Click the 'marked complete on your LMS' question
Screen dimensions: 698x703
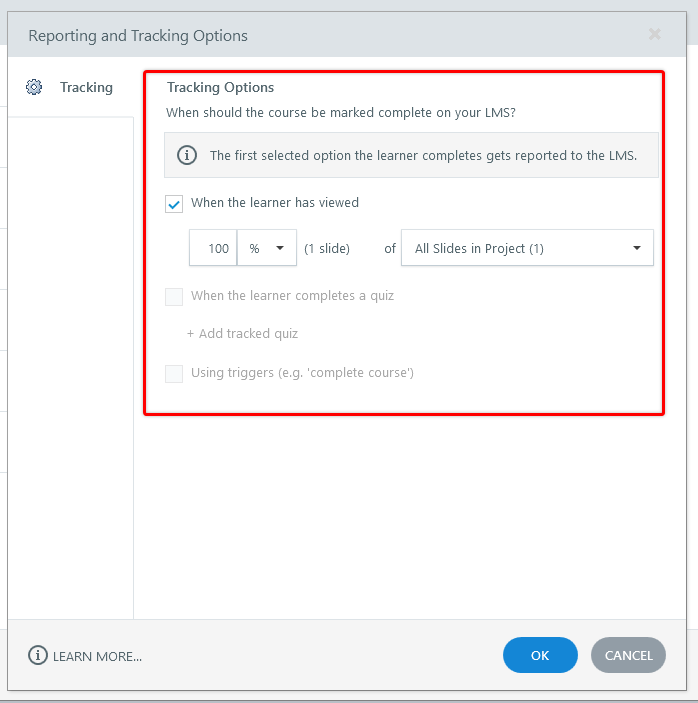pyautogui.click(x=341, y=113)
